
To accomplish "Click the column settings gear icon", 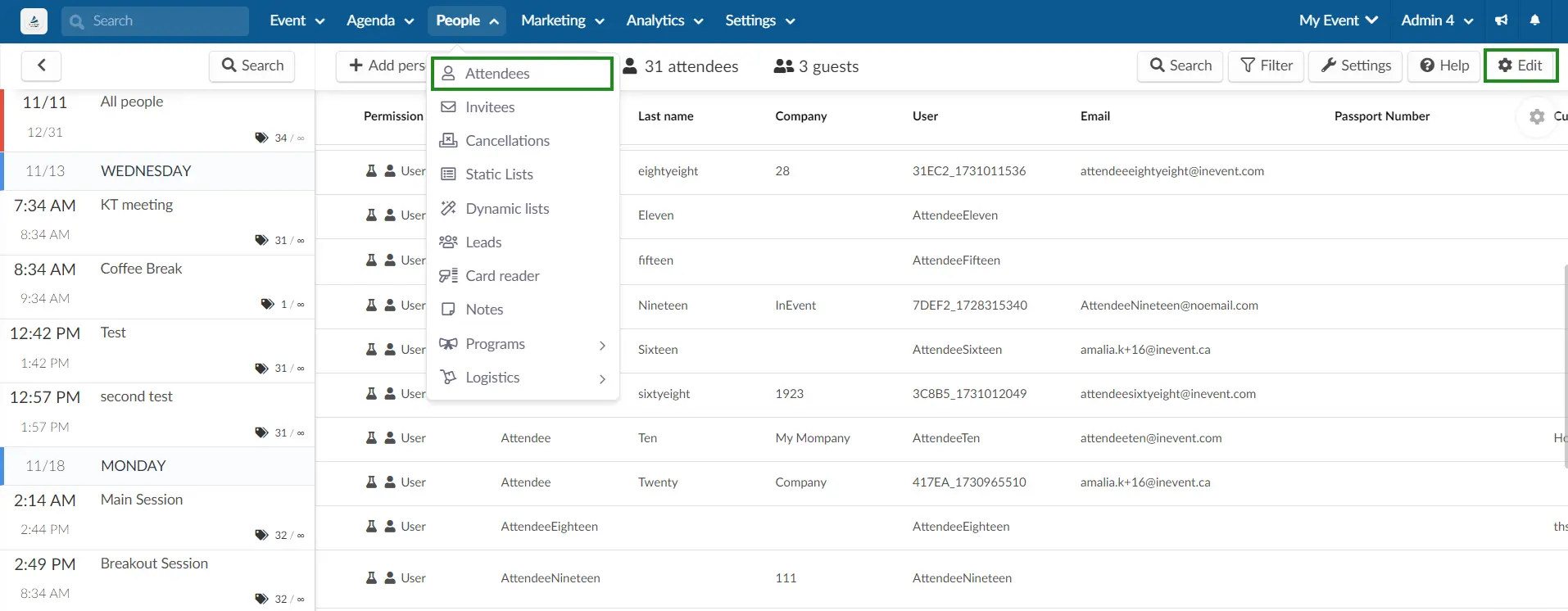I will (x=1537, y=116).
